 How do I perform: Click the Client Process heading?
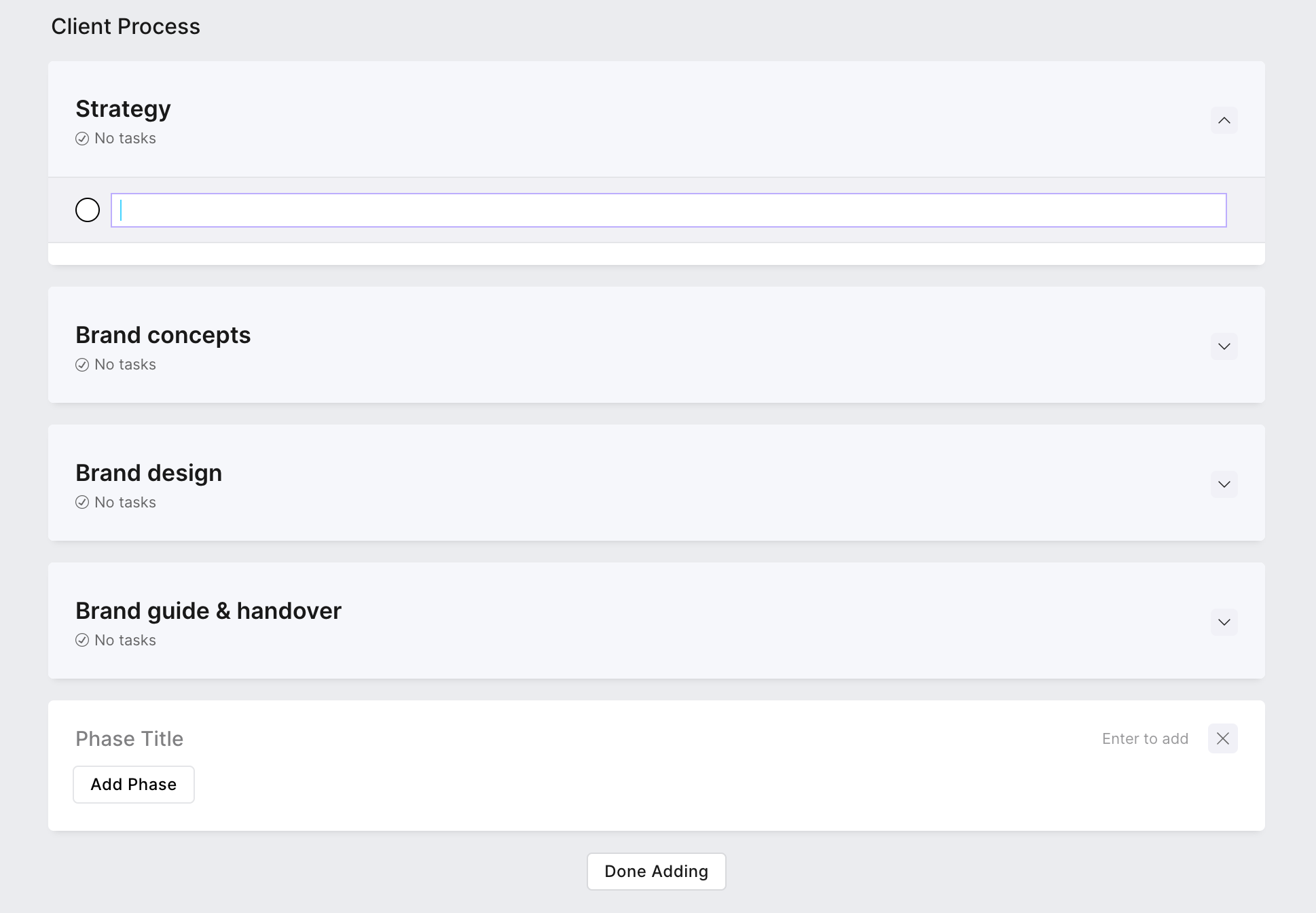pyautogui.click(x=126, y=26)
